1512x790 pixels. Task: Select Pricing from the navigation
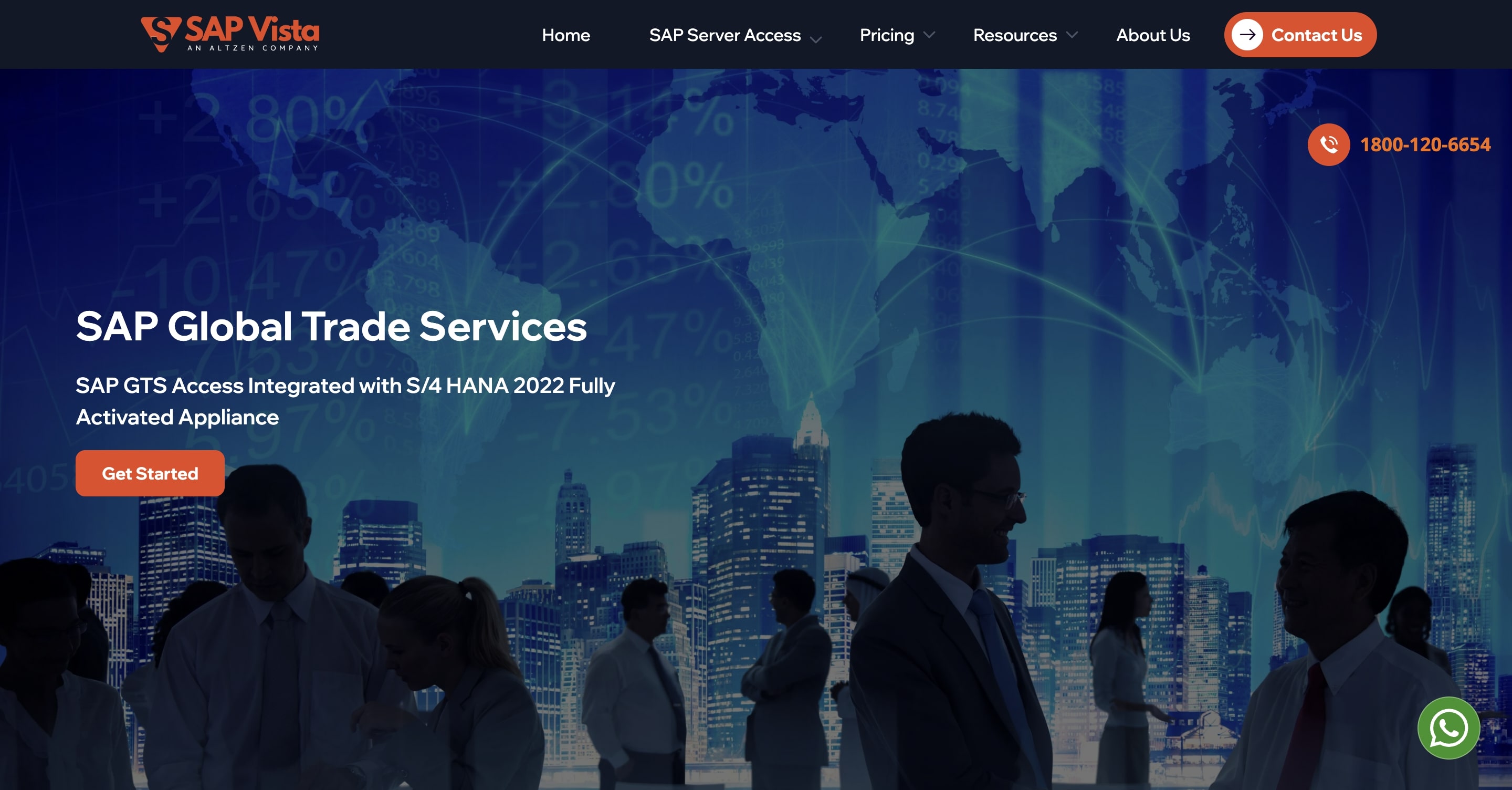point(886,35)
